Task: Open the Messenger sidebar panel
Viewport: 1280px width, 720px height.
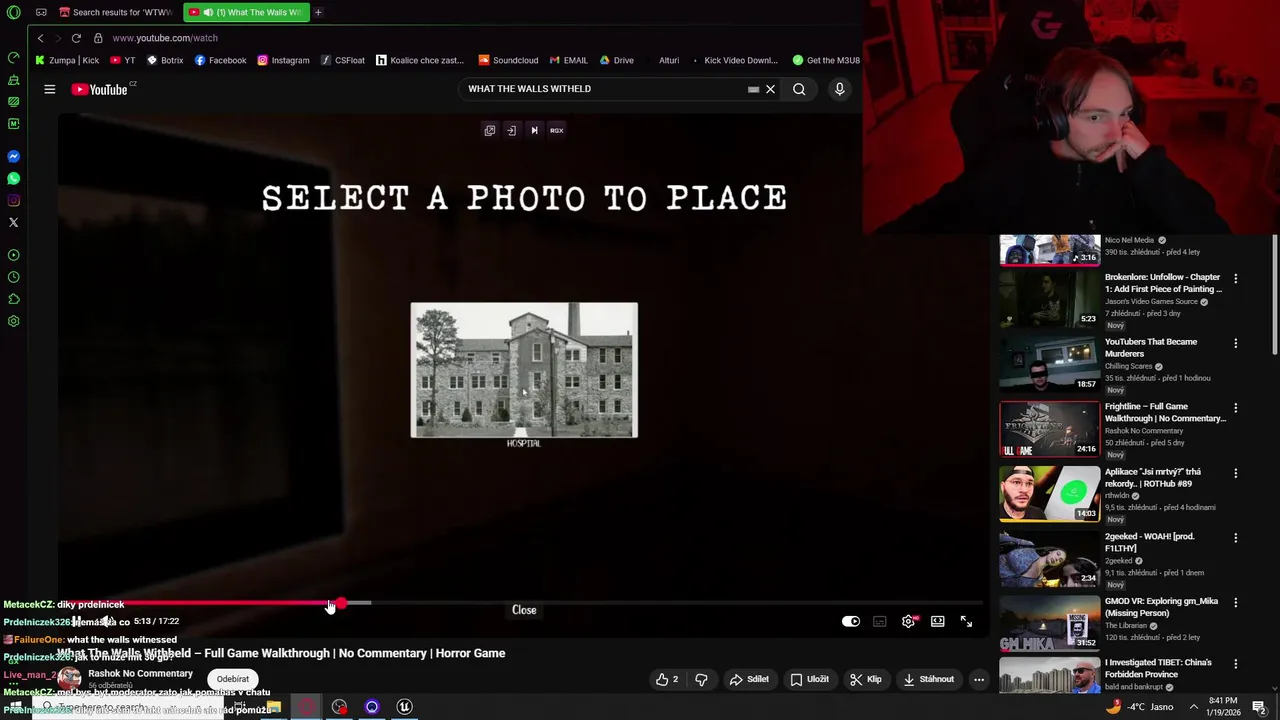Action: click(14, 156)
